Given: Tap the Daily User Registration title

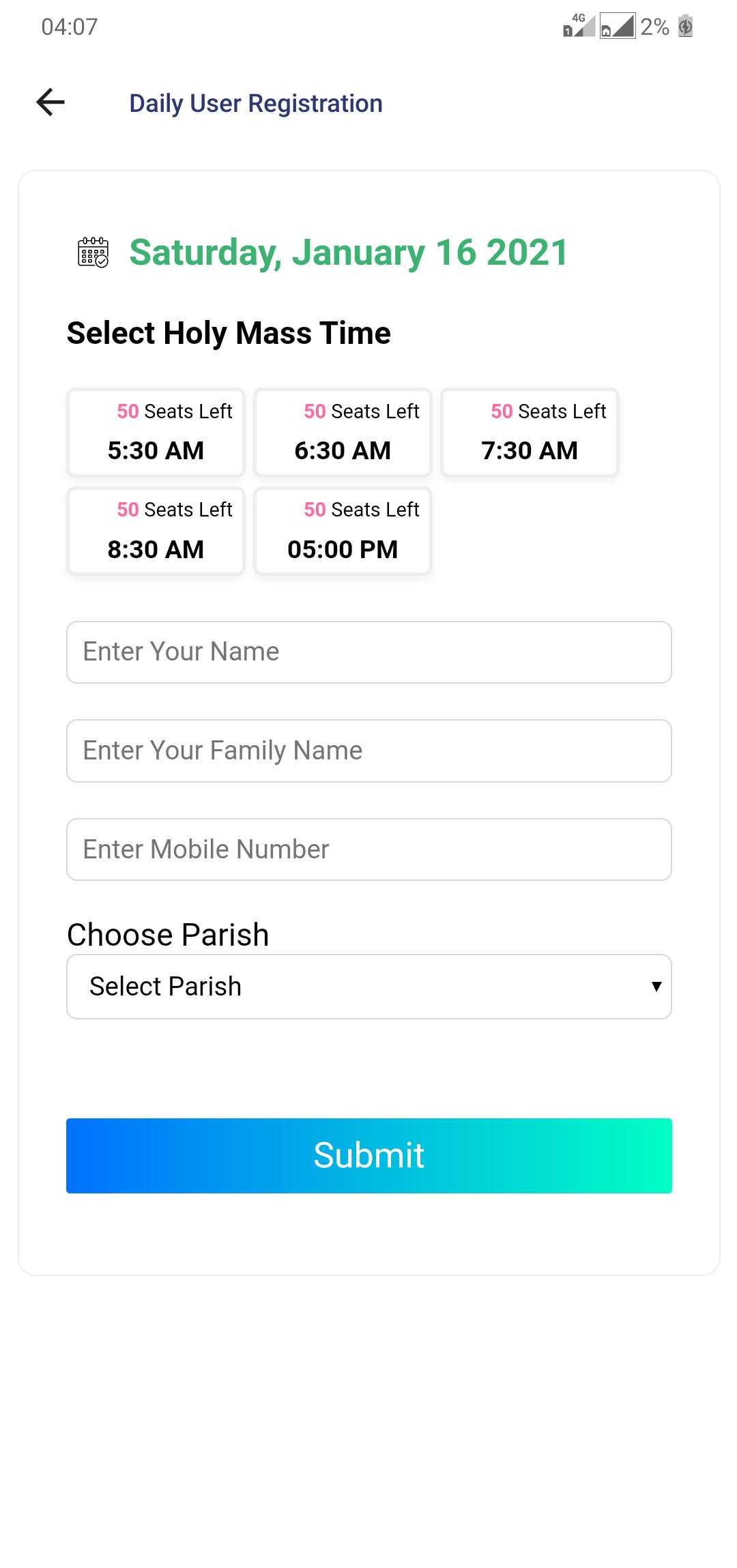Looking at the screenshot, I should point(256,104).
